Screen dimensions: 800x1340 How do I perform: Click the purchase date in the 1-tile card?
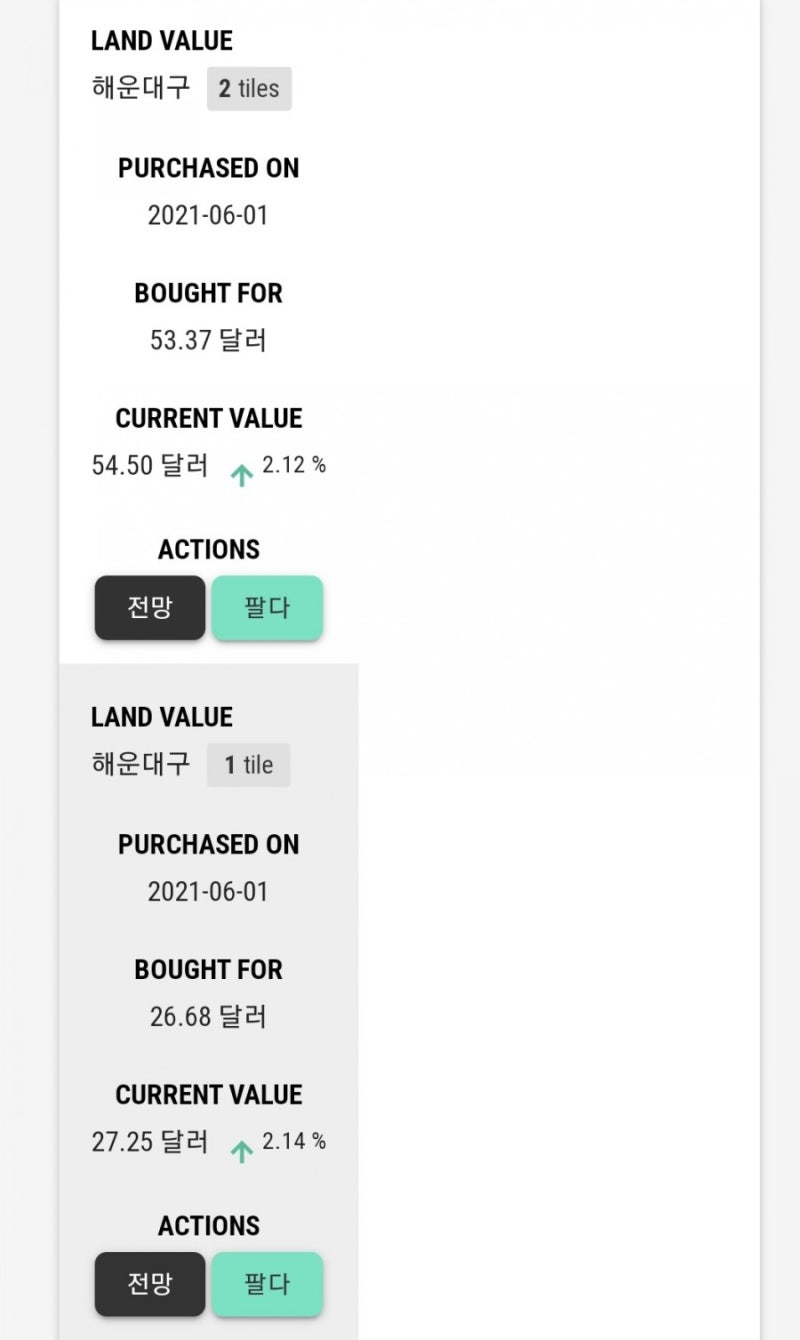tap(208, 892)
